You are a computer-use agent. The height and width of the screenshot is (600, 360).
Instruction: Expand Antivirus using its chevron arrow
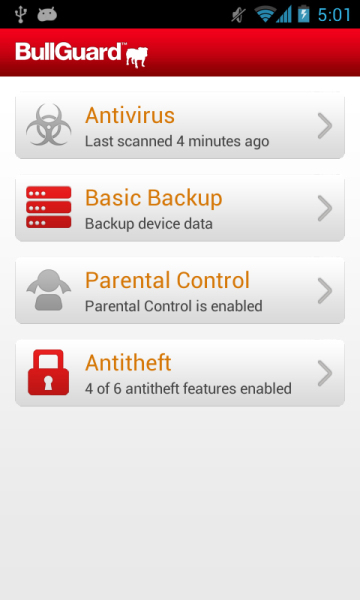click(325, 126)
